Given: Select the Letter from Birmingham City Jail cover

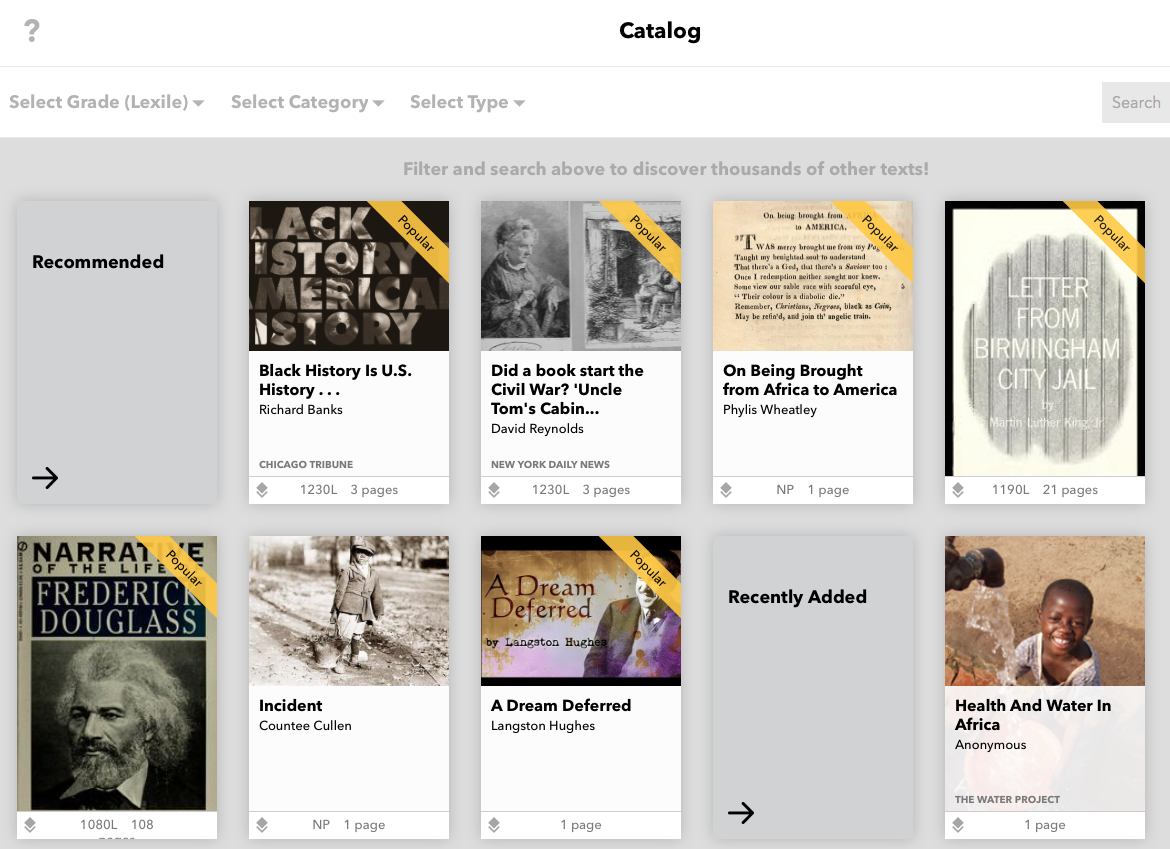Looking at the screenshot, I should (1045, 340).
